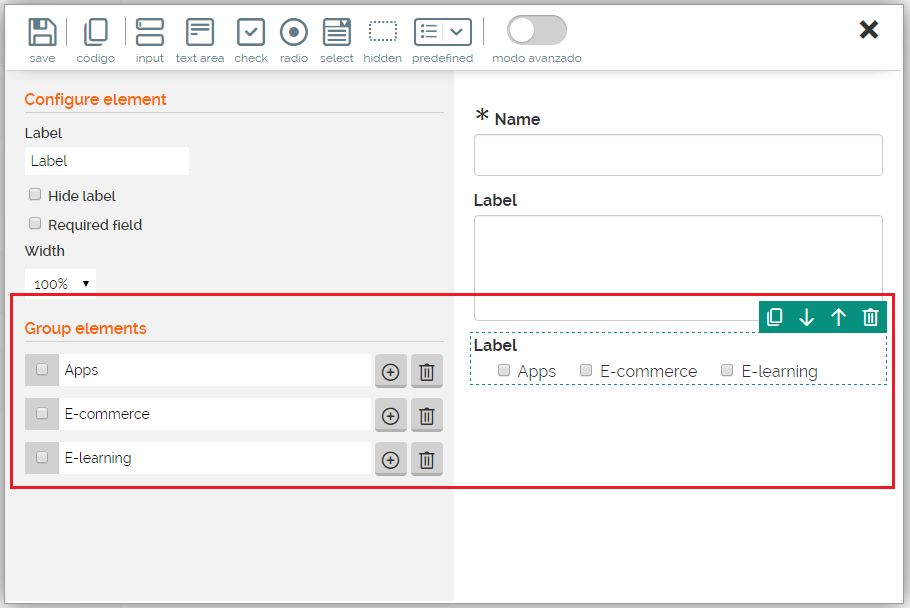Click the Name input field in preview

677,155
